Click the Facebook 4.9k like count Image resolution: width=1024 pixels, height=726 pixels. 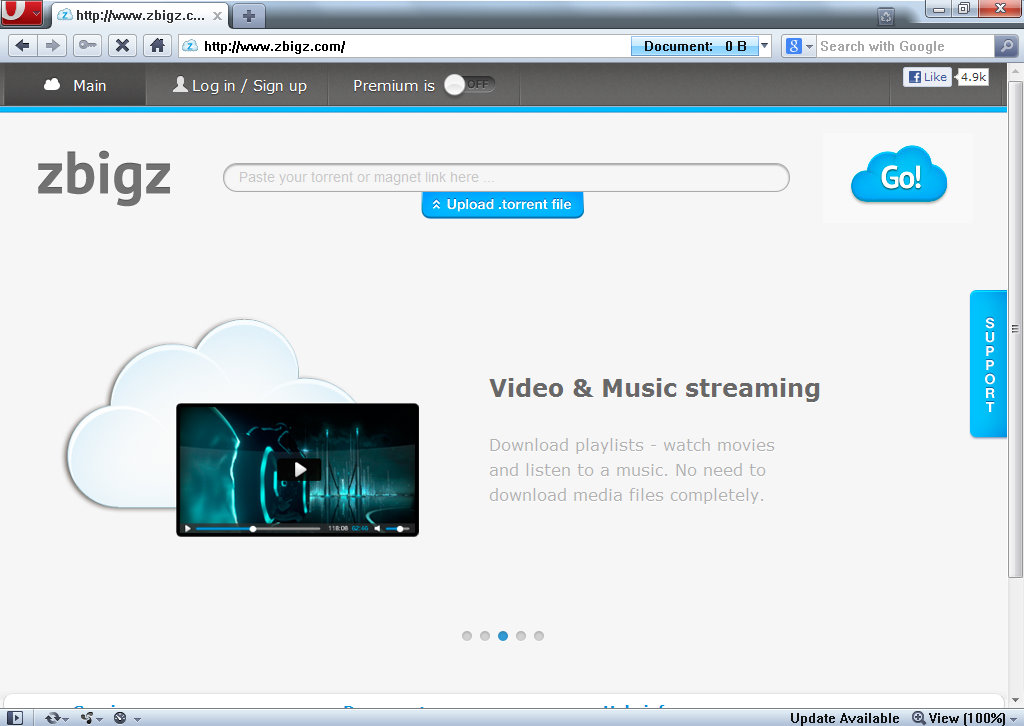(x=972, y=77)
